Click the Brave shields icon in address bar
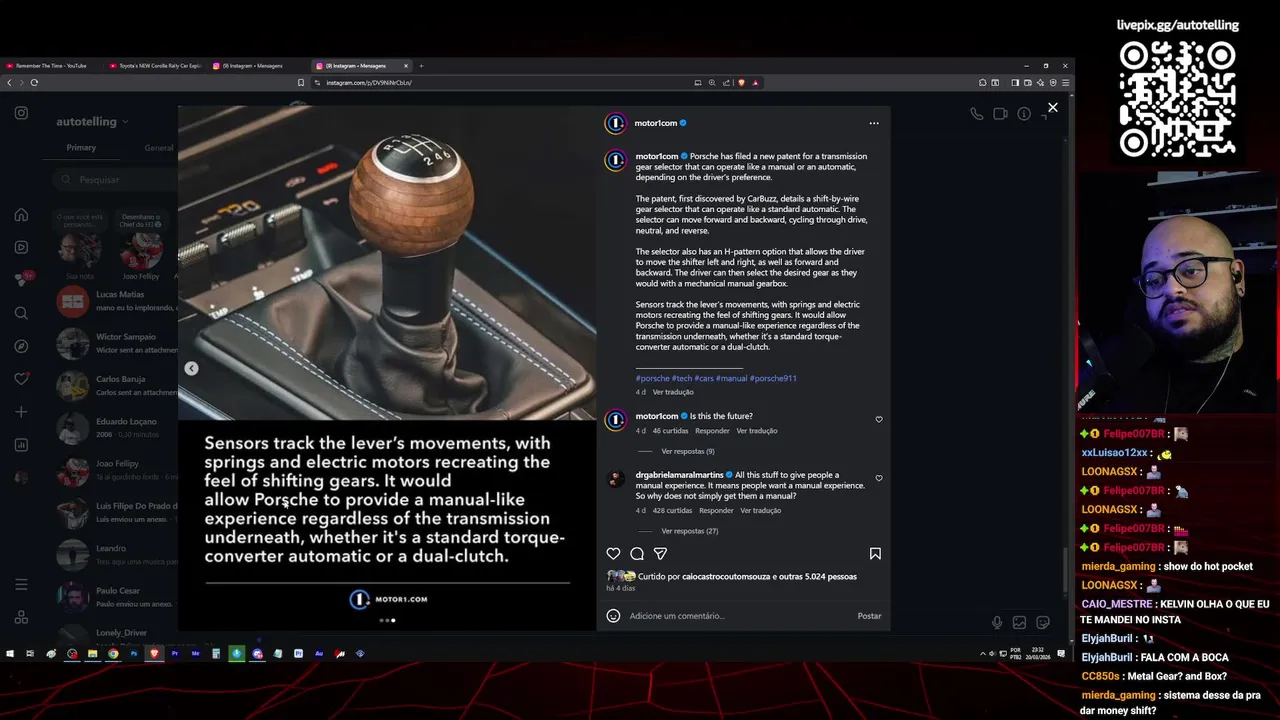 pos(741,82)
